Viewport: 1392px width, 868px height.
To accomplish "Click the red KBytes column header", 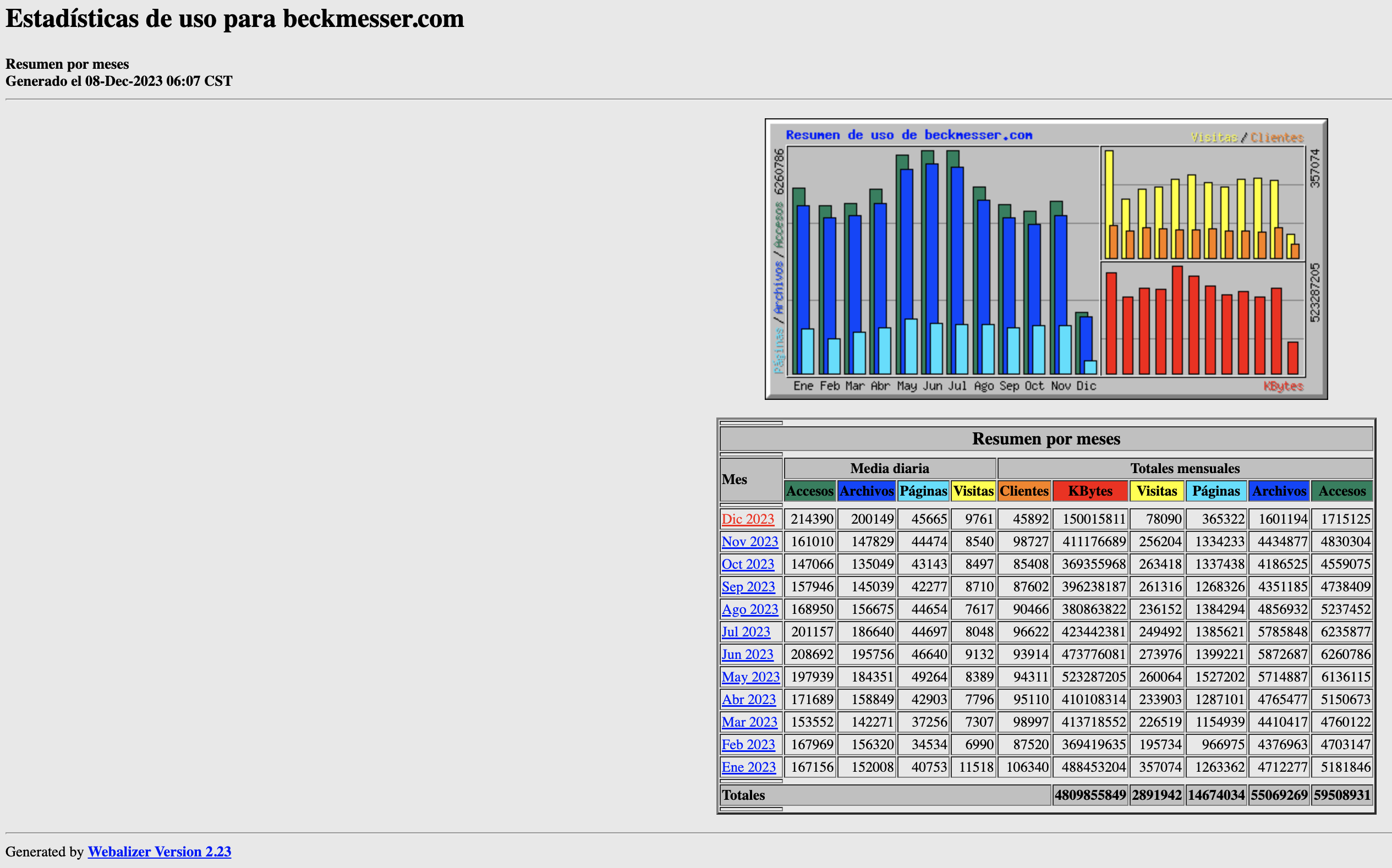I will click(x=1090, y=491).
